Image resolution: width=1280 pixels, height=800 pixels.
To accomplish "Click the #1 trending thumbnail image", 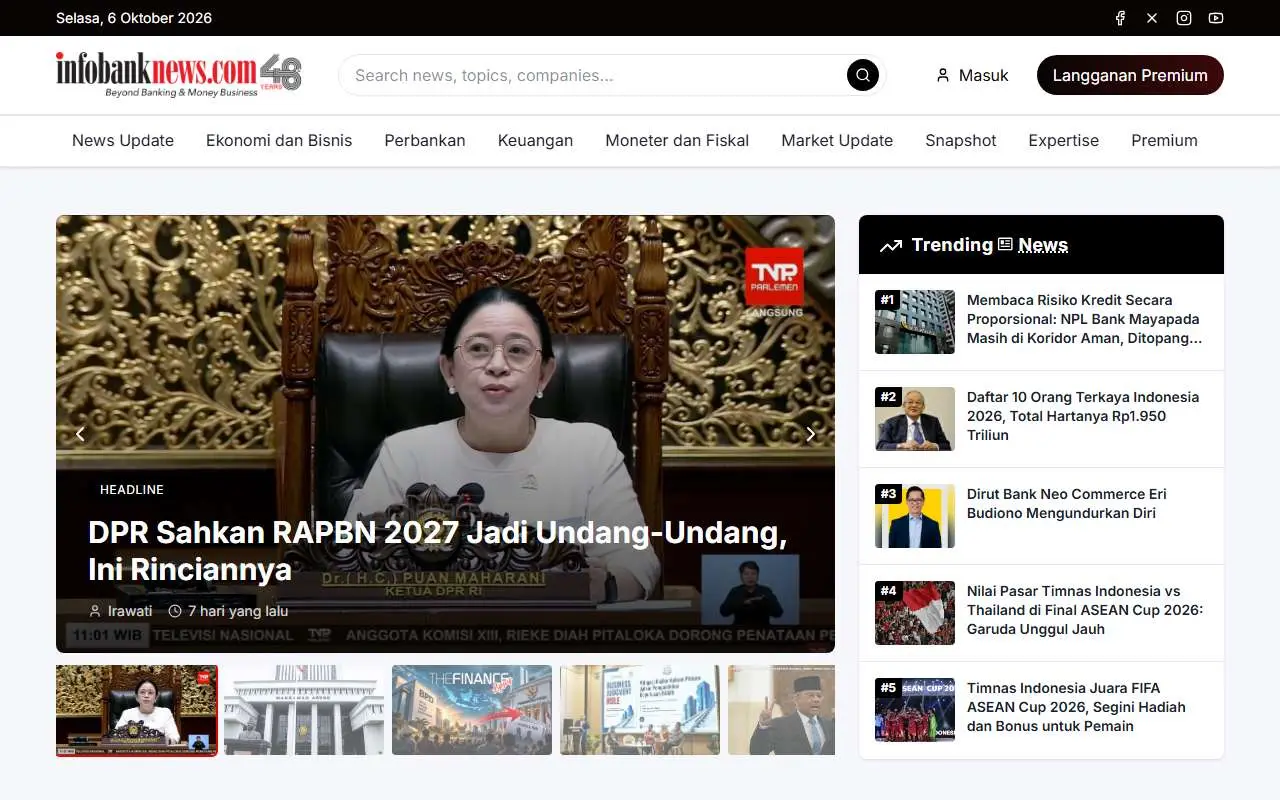I will [915, 322].
